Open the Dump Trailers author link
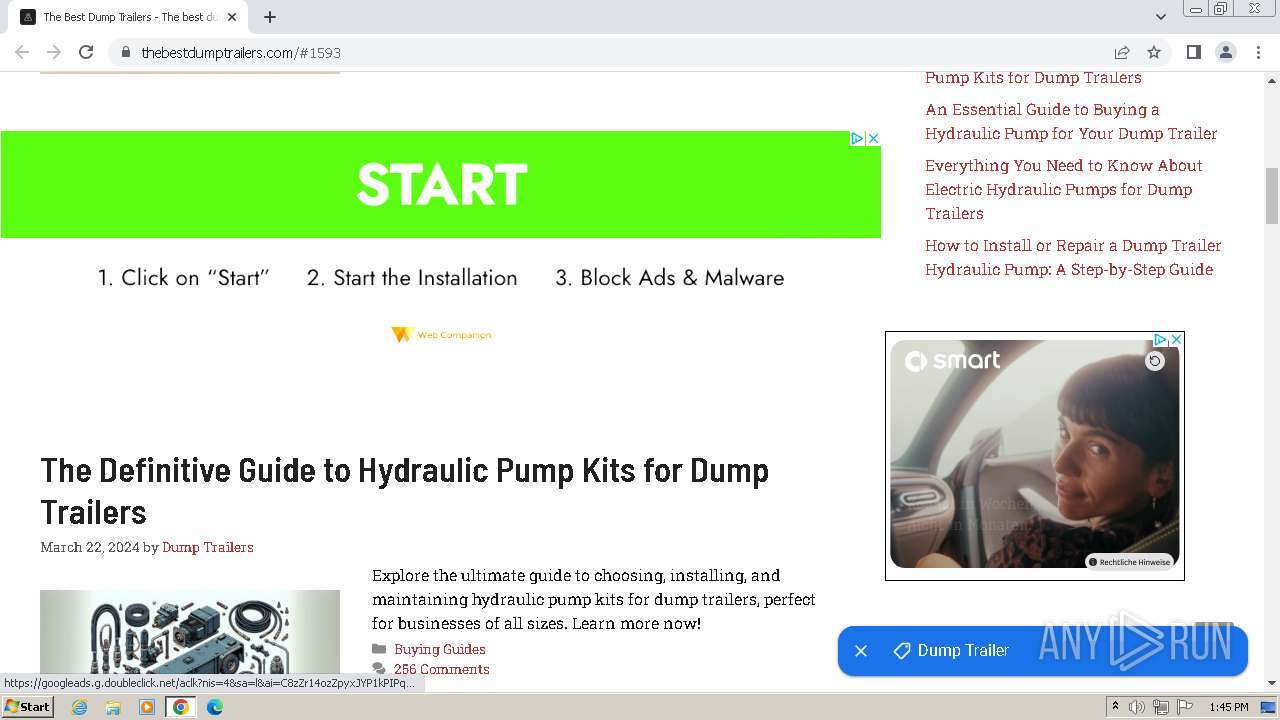Image resolution: width=1280 pixels, height=720 pixels. click(x=208, y=547)
